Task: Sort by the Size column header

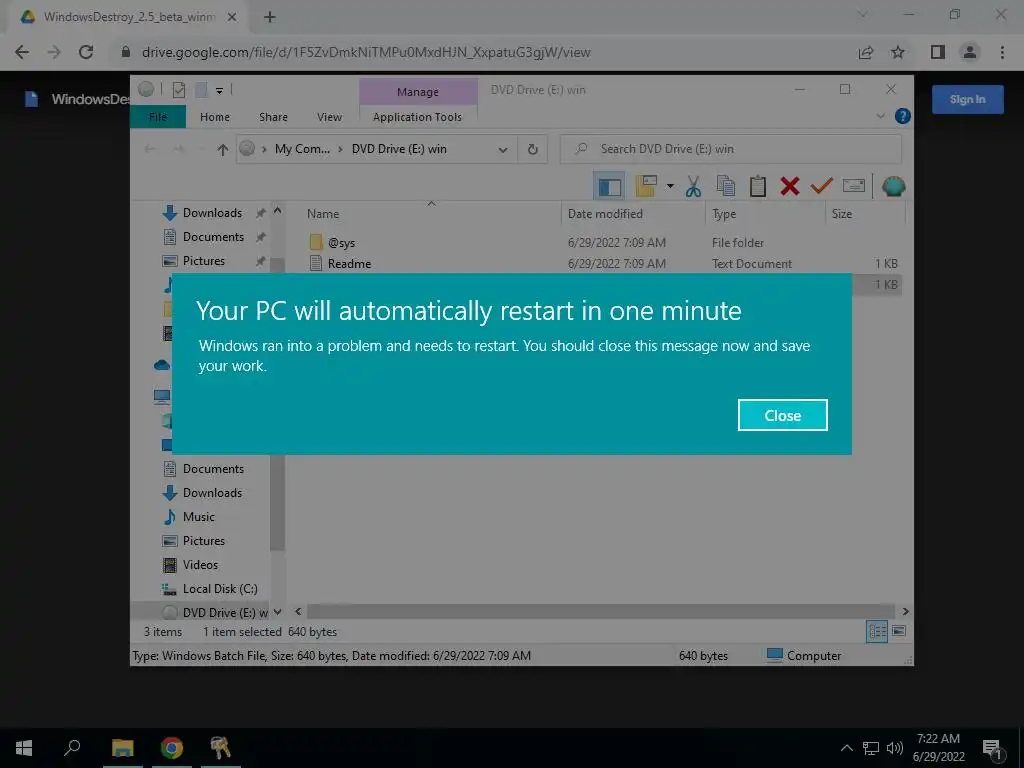Action: (841, 214)
